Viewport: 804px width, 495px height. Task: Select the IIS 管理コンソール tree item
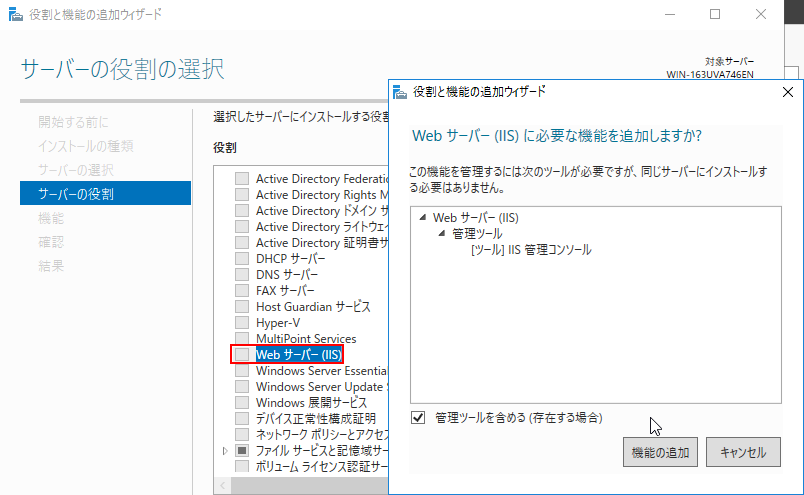pos(530,250)
